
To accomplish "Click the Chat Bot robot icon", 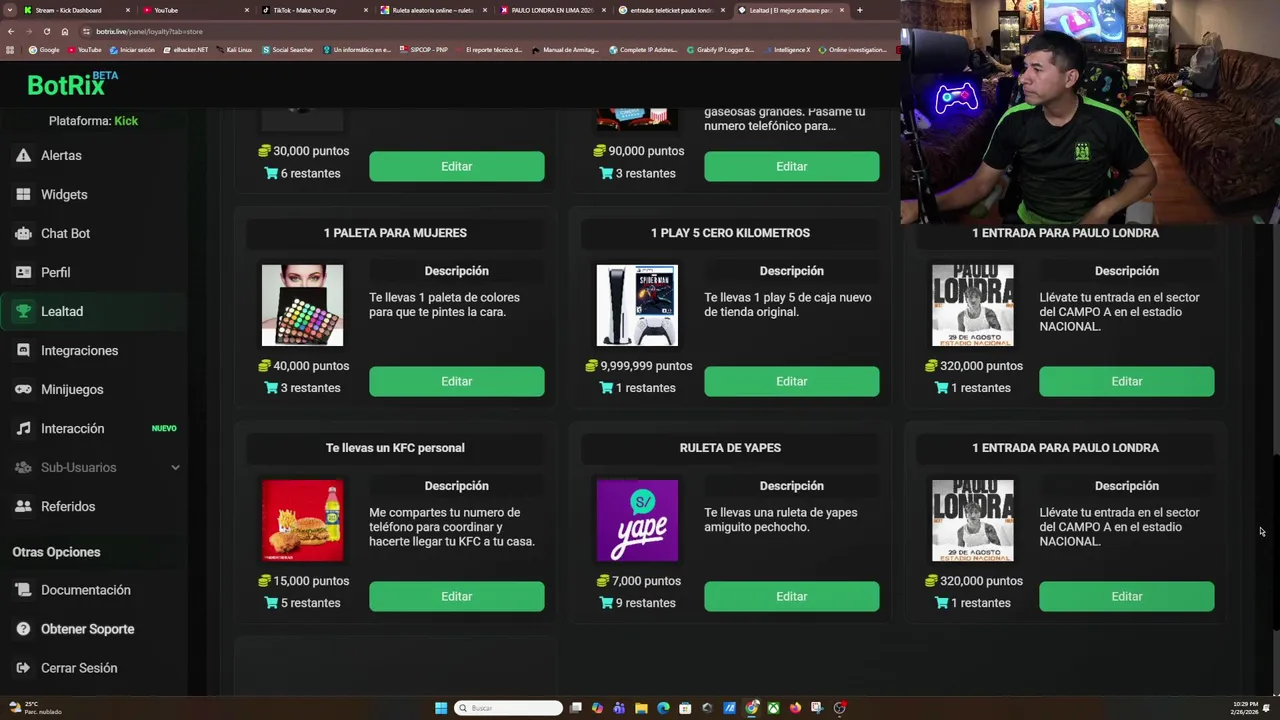I will (23, 233).
